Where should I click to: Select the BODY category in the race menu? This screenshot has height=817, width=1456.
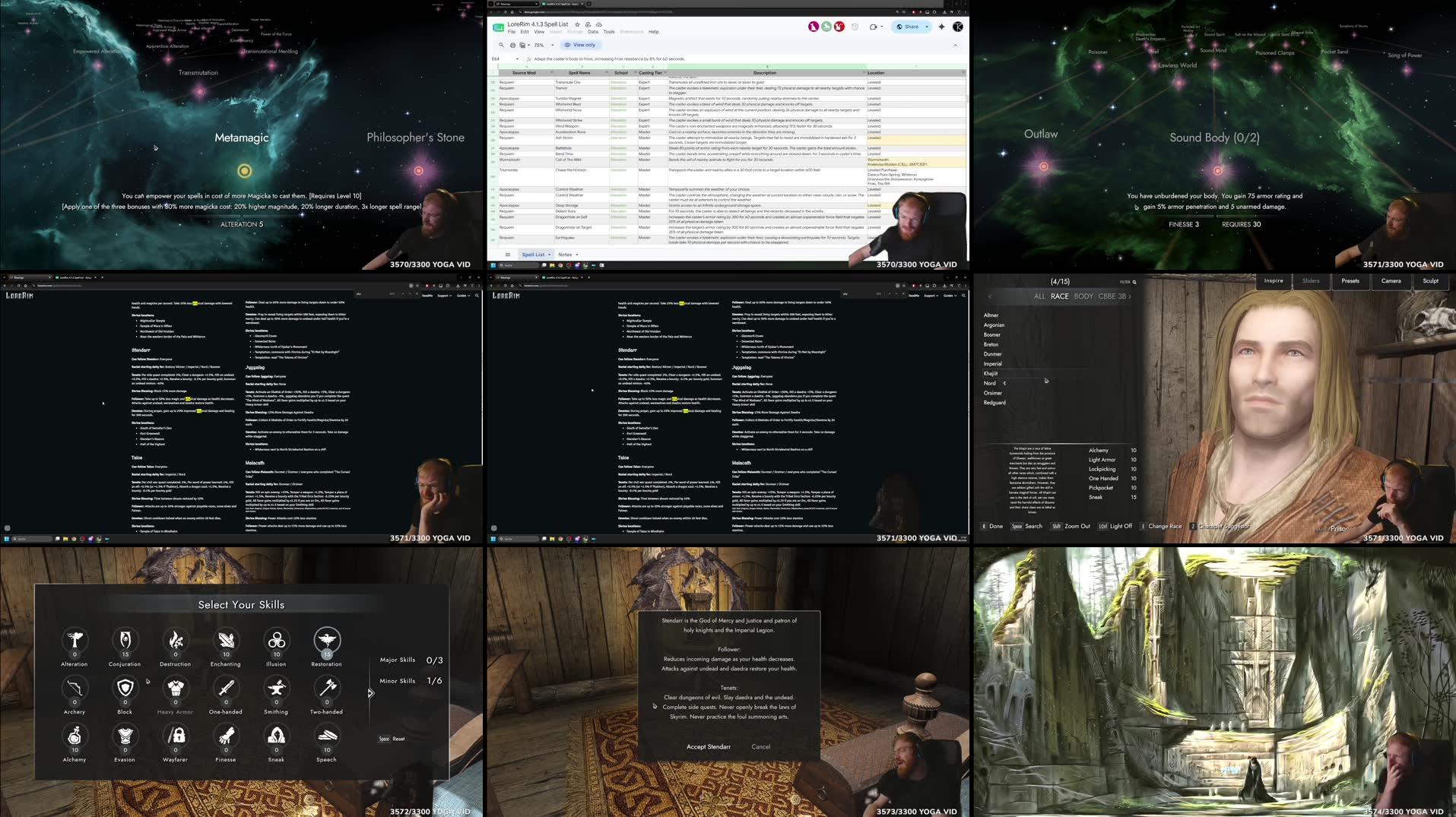1083,296
